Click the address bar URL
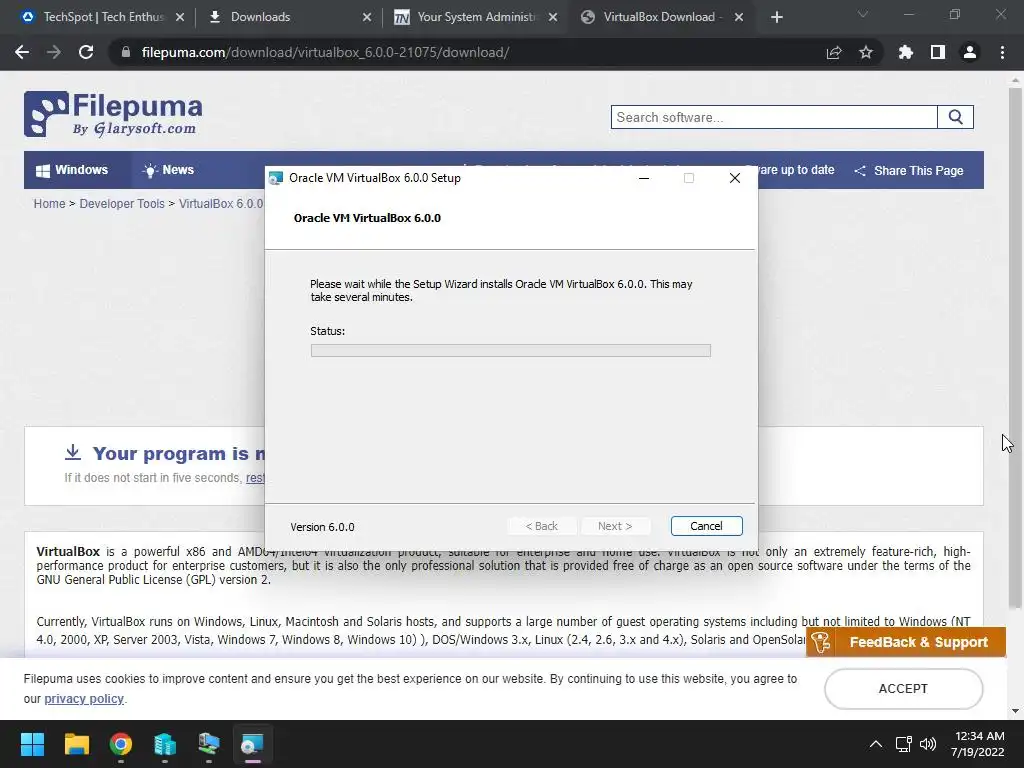1024x768 pixels. 325,52
